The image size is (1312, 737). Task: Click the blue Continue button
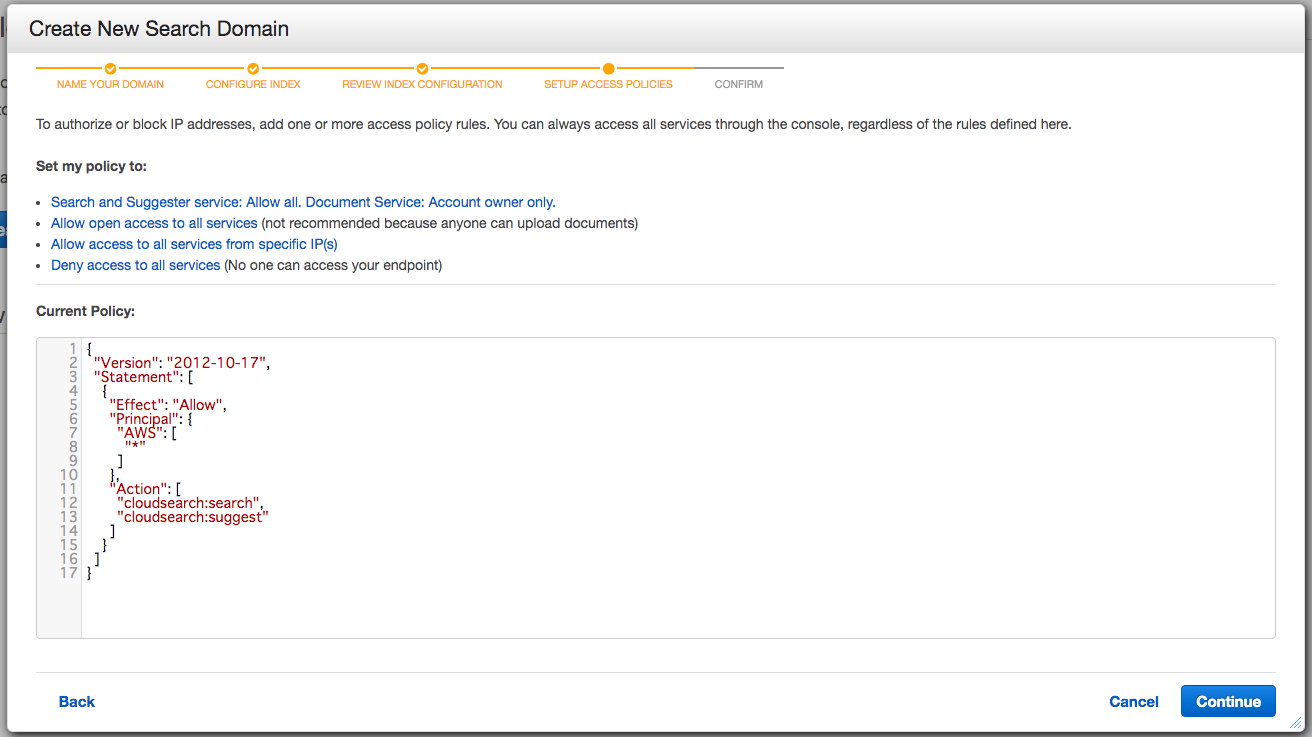pyautogui.click(x=1227, y=702)
